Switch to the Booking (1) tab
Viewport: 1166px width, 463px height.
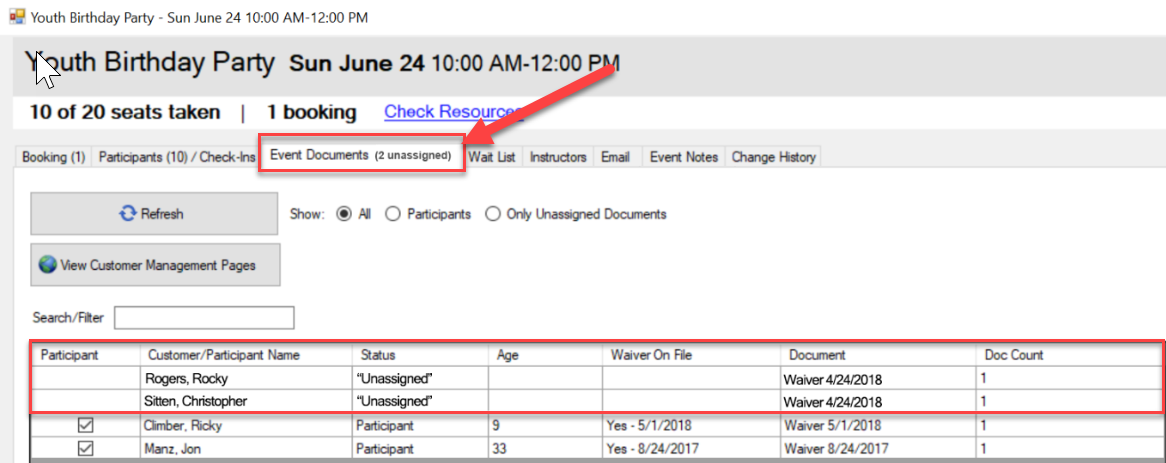(x=54, y=157)
